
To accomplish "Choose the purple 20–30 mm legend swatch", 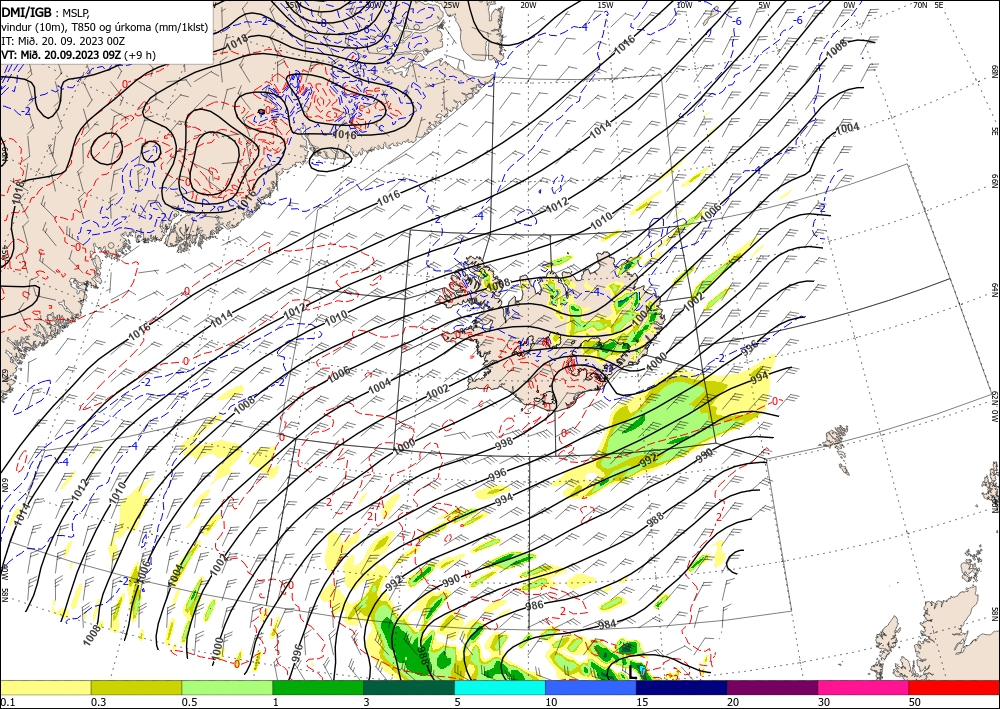I will [x=772, y=687].
